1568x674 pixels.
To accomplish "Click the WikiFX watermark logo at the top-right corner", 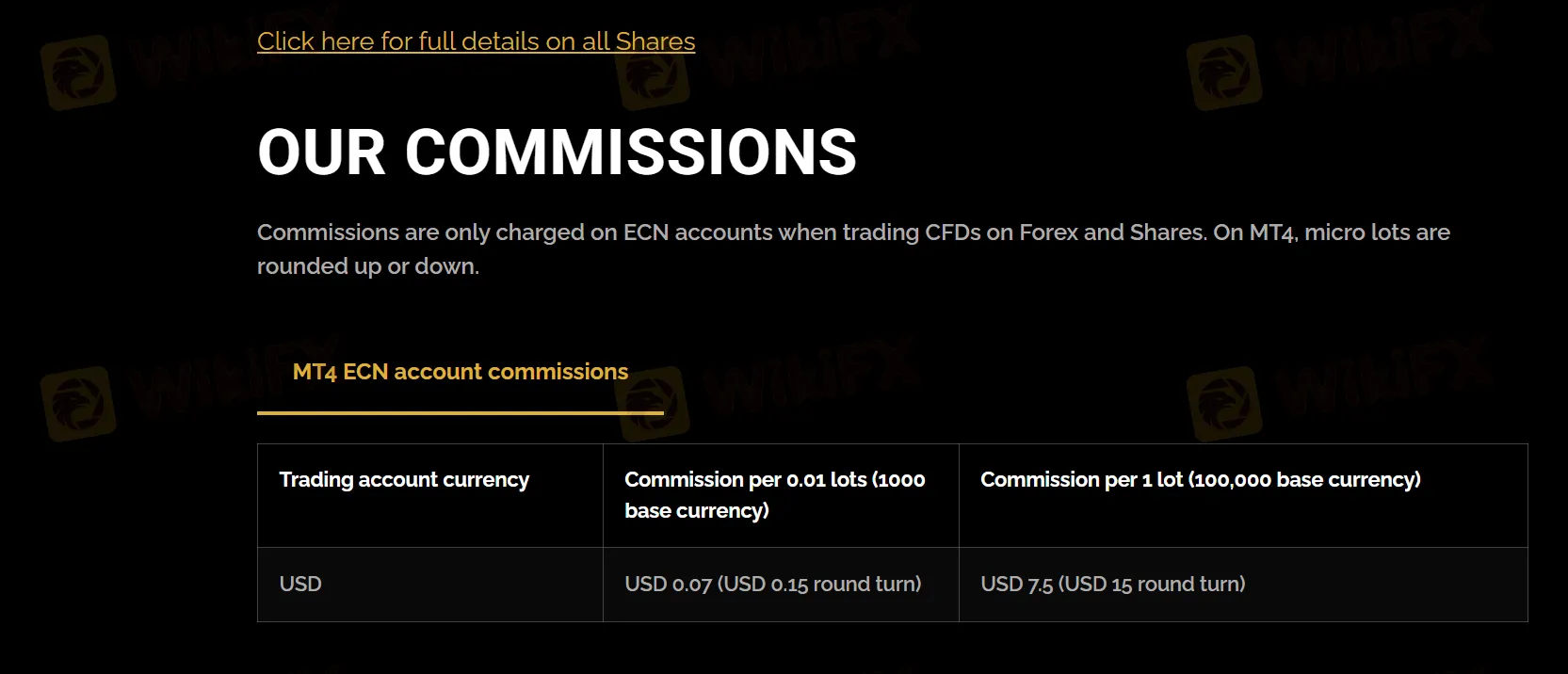I will [x=1224, y=72].
